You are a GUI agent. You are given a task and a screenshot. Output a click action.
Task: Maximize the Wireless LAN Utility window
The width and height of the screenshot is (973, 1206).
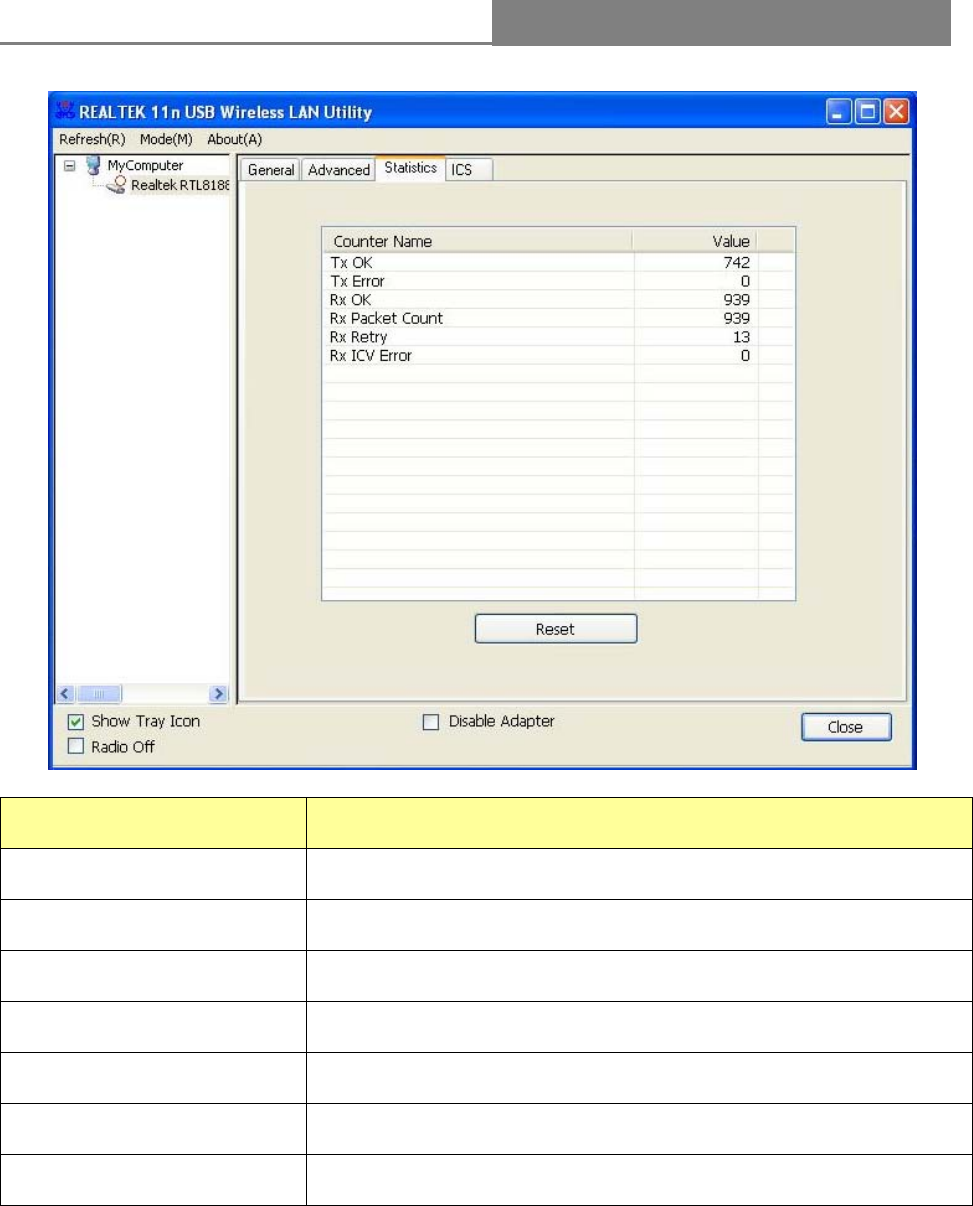click(x=867, y=112)
